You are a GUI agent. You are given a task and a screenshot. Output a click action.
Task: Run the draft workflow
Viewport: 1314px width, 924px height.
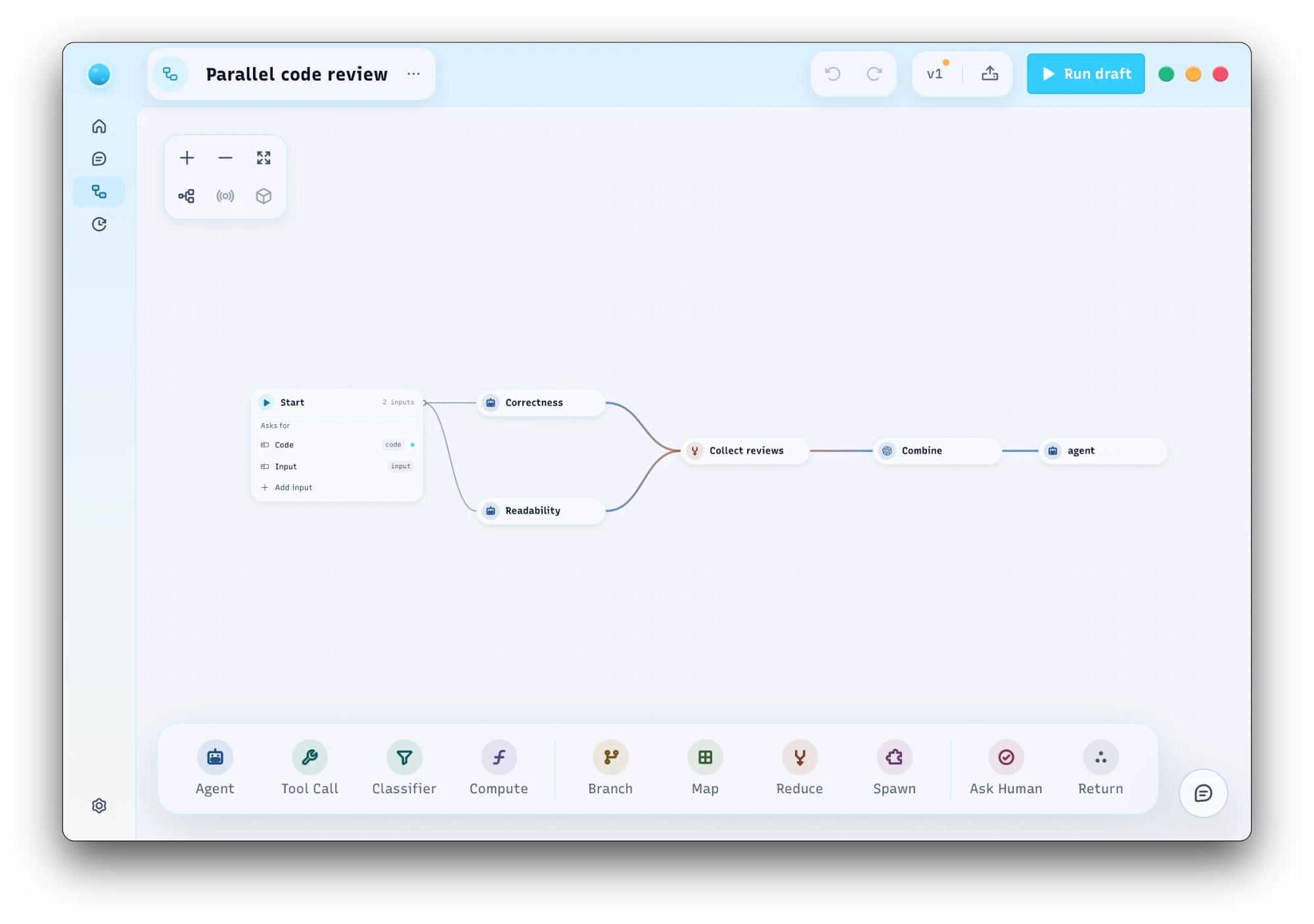(x=1086, y=74)
